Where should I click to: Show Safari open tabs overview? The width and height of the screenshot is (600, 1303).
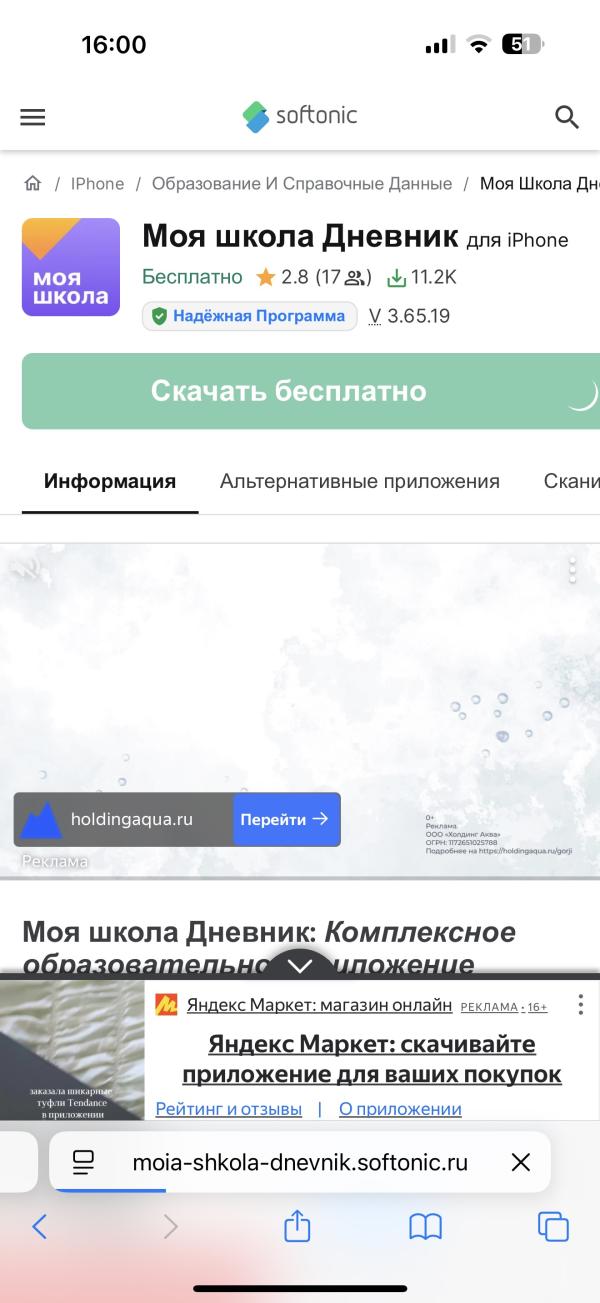point(553,1226)
